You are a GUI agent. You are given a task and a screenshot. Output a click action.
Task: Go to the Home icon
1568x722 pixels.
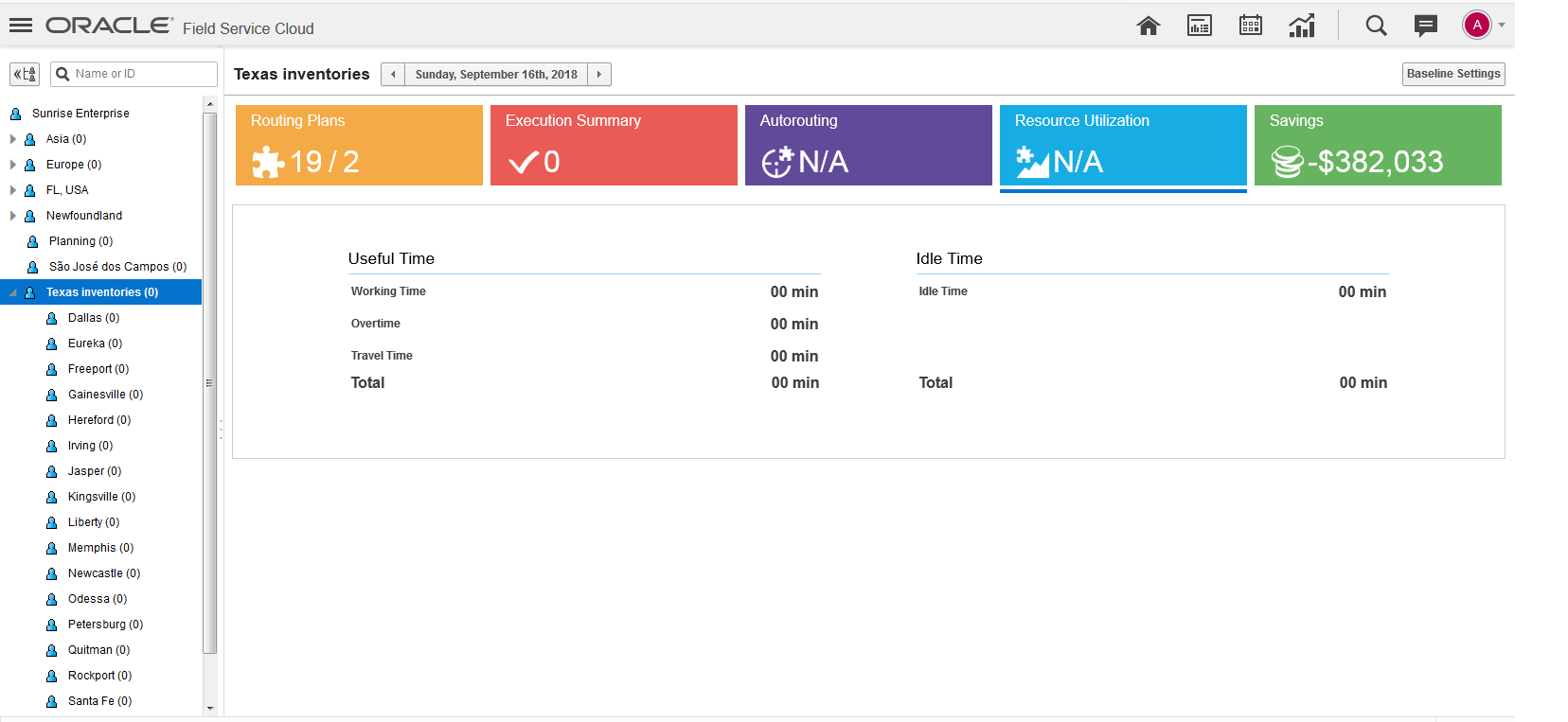(1149, 26)
